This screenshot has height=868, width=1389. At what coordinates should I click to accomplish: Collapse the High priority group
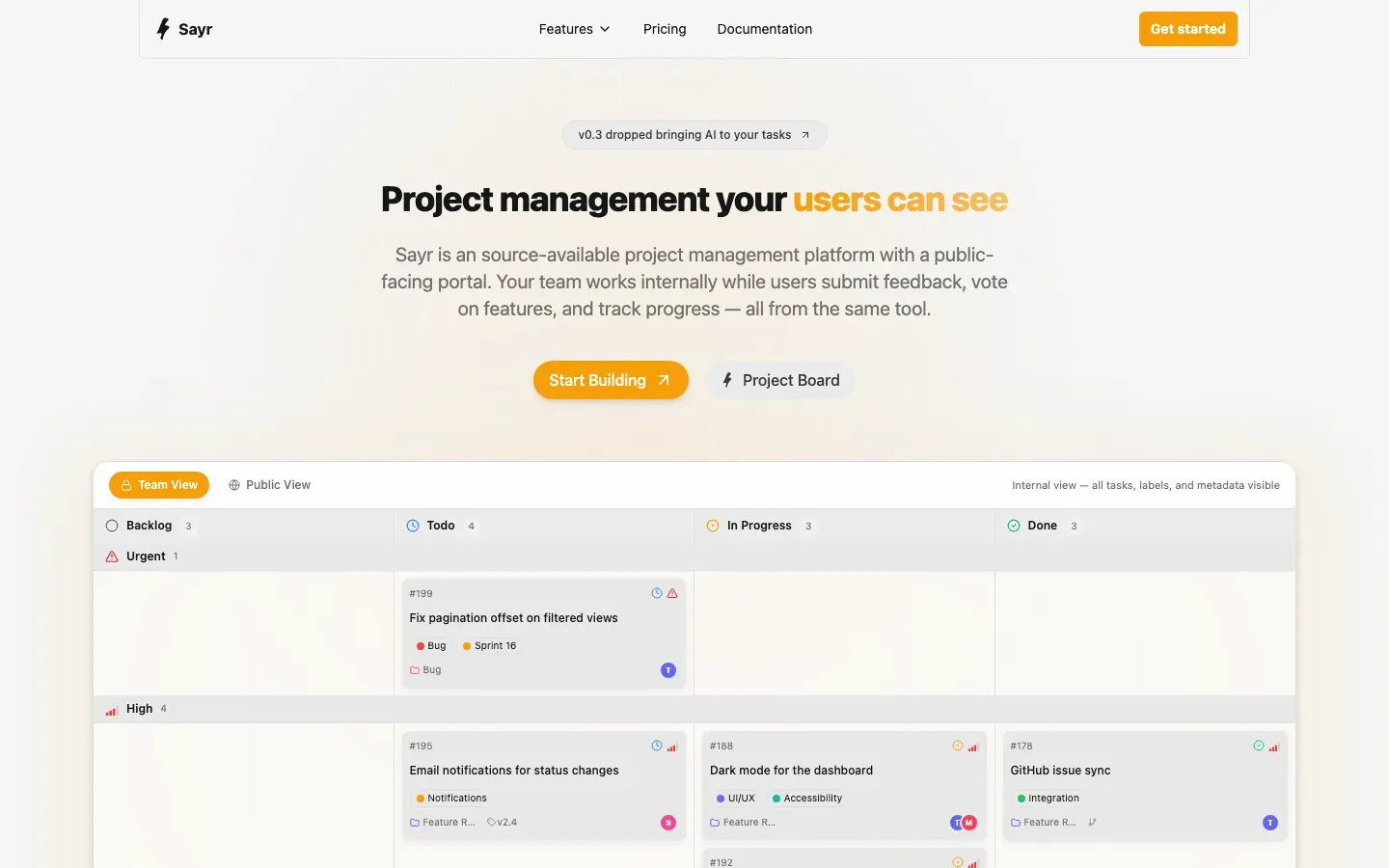[x=694, y=709]
